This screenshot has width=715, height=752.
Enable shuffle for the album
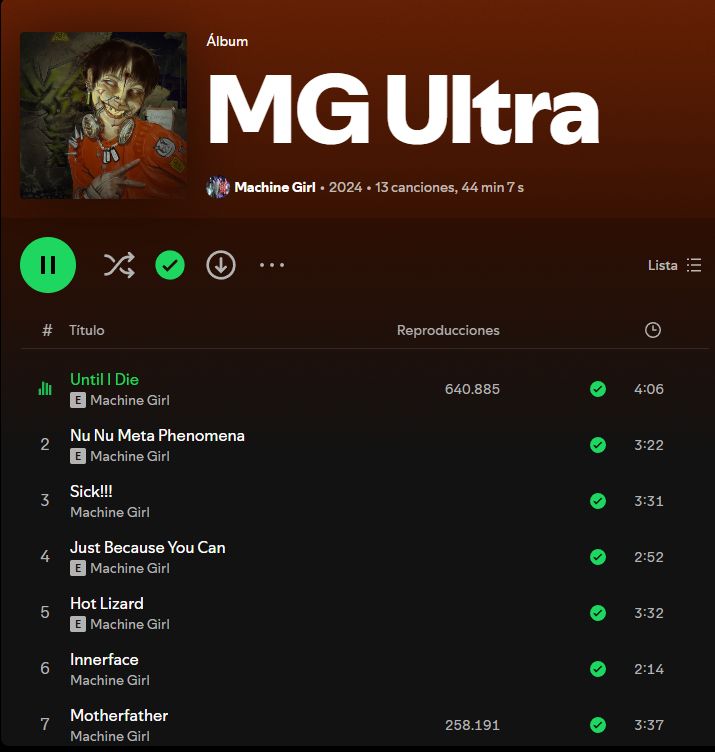(x=119, y=265)
